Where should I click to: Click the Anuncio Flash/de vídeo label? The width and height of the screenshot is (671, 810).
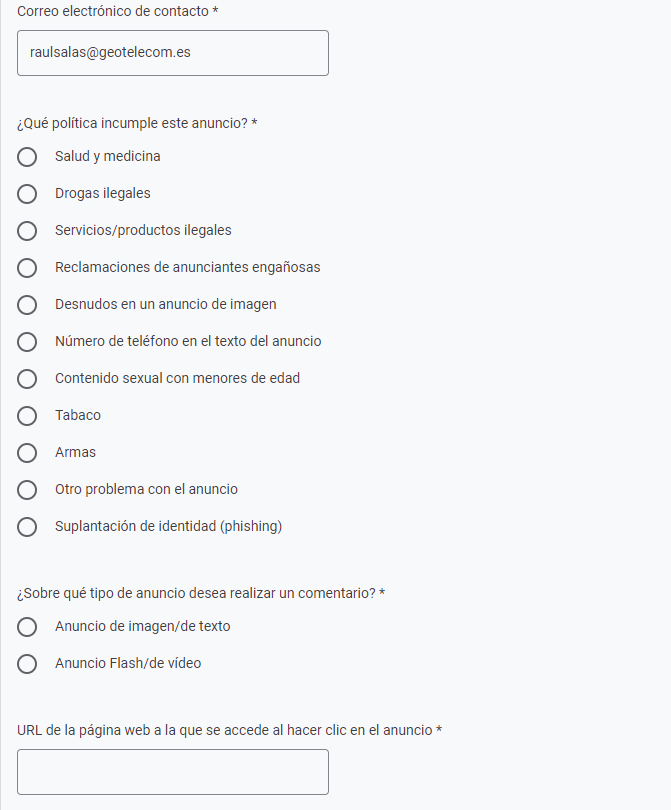[128, 663]
